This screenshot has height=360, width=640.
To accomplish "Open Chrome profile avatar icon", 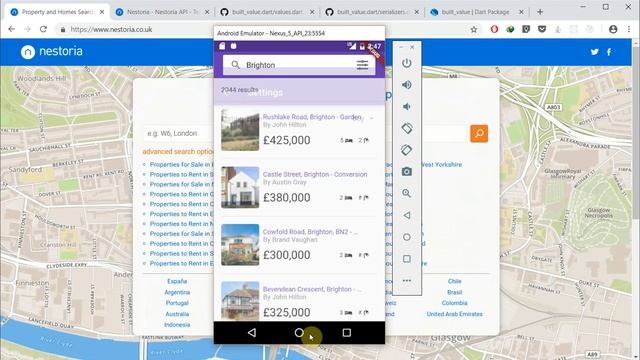I will click(x=613, y=29).
